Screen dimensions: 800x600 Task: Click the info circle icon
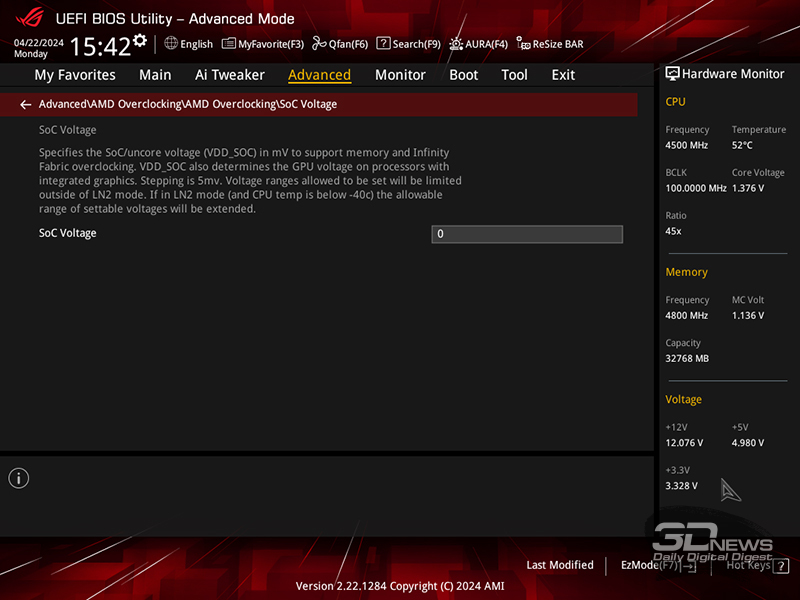tap(19, 479)
